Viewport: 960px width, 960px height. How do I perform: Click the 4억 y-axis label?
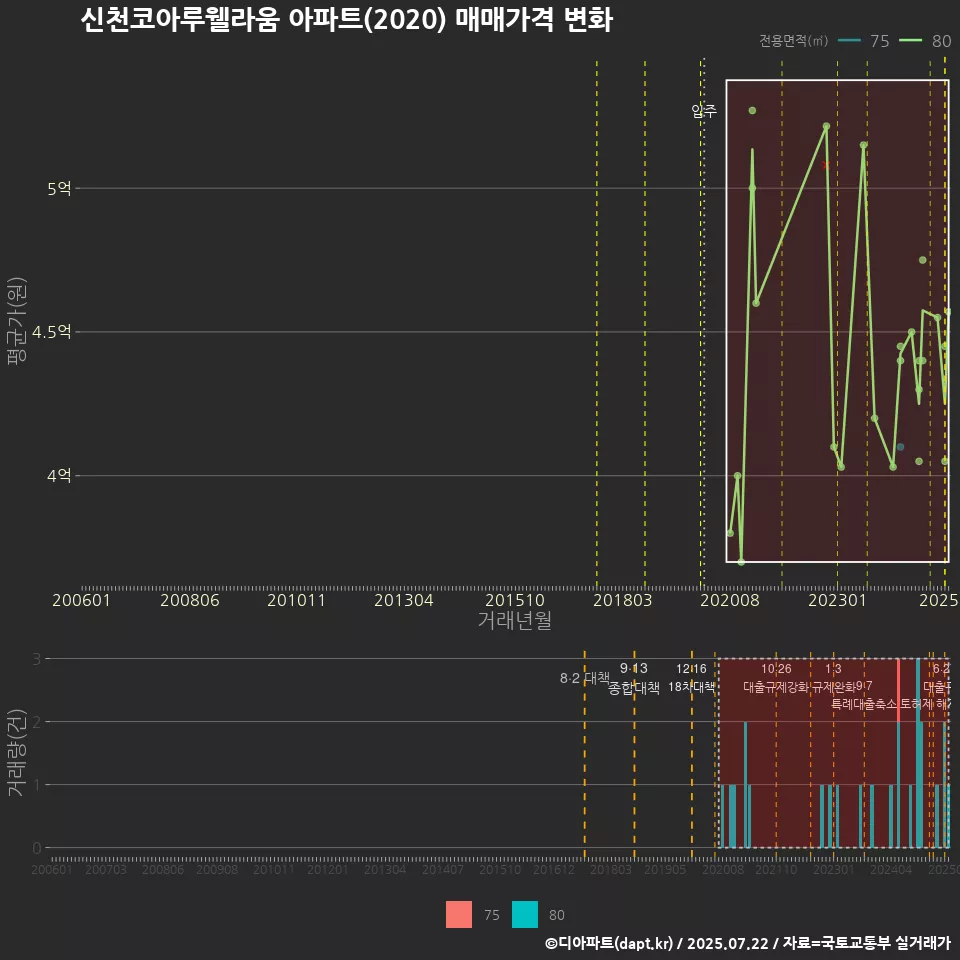point(59,476)
